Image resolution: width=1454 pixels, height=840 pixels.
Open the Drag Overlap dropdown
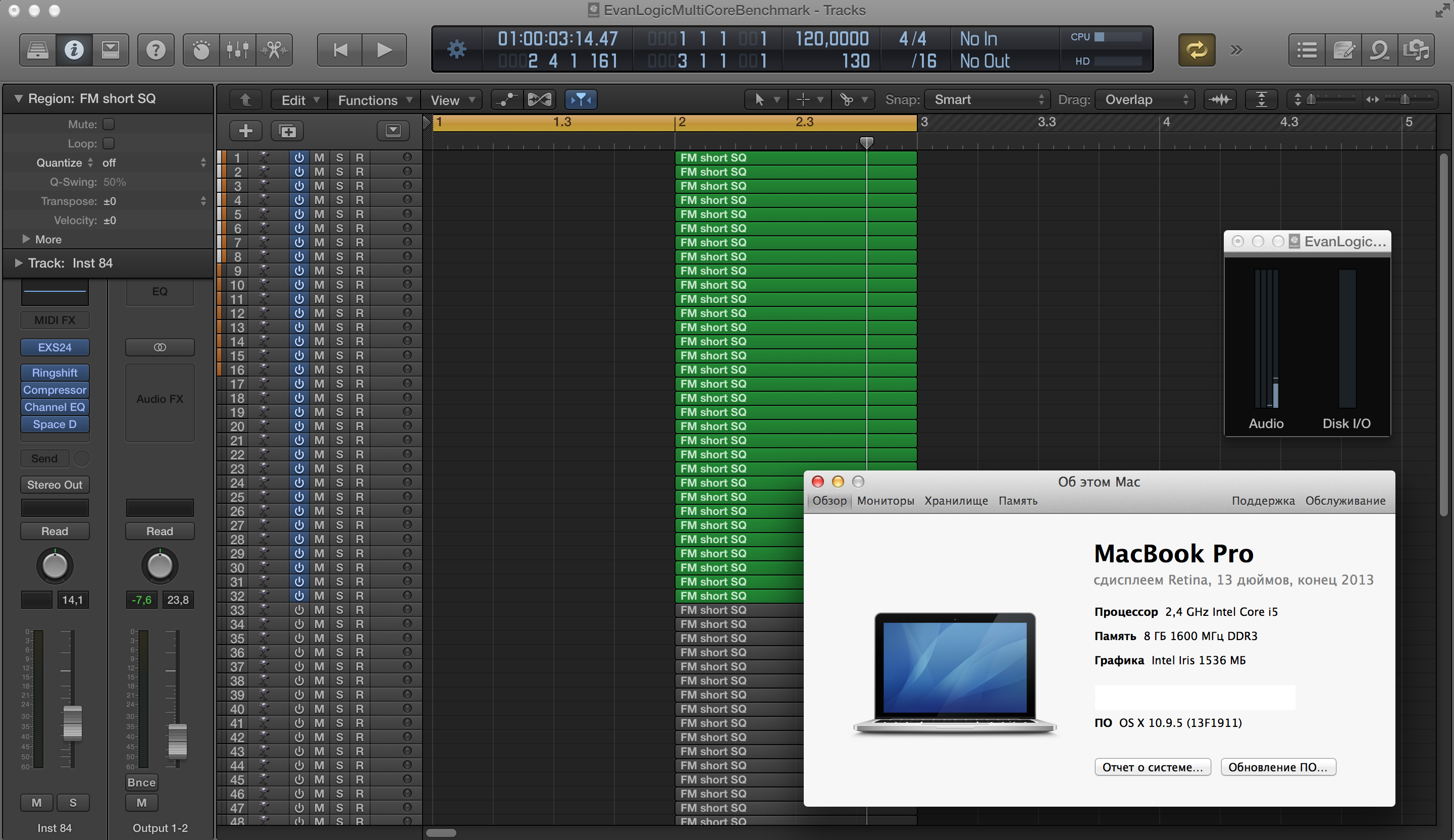click(x=1145, y=100)
